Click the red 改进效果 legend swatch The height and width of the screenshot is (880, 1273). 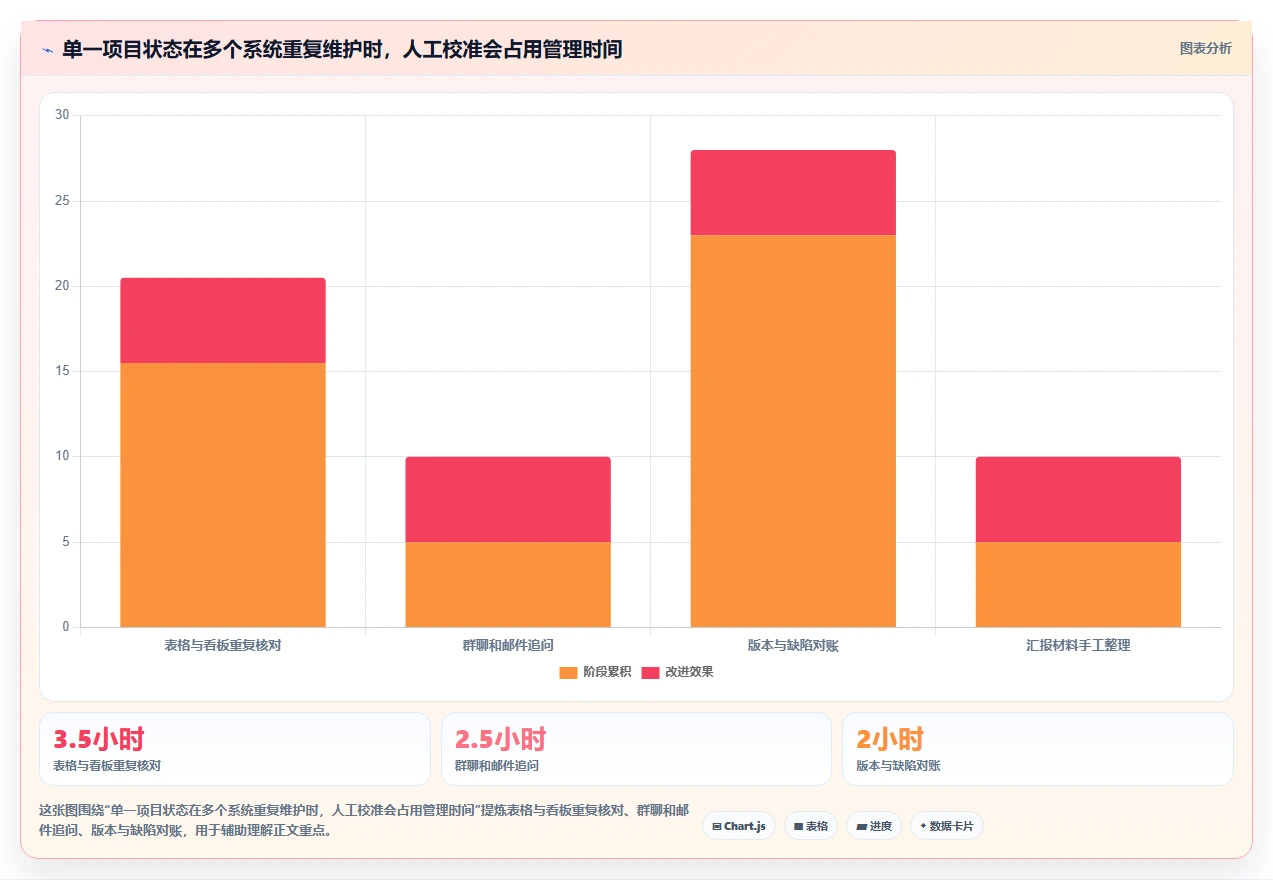point(650,672)
